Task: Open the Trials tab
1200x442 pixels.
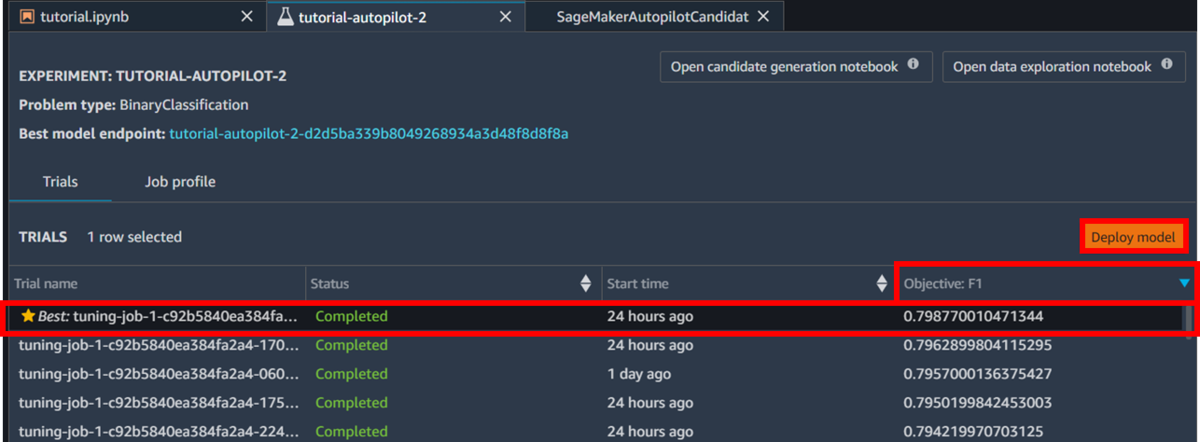Action: pyautogui.click(x=60, y=182)
